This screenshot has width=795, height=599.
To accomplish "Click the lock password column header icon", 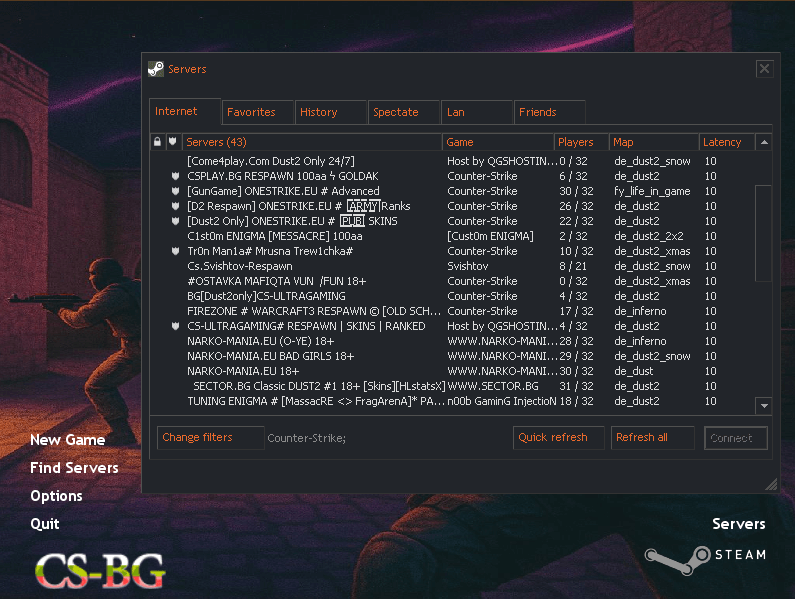I will pyautogui.click(x=157, y=142).
